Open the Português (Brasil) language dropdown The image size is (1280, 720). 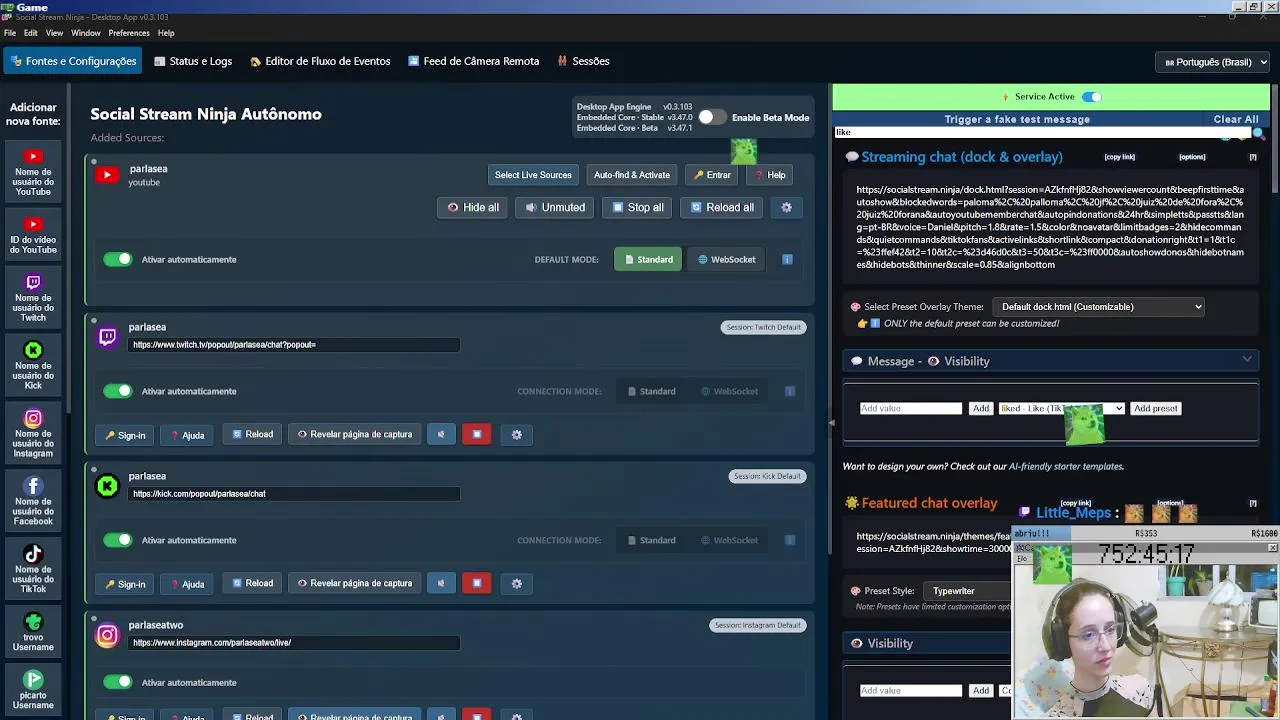click(1212, 62)
